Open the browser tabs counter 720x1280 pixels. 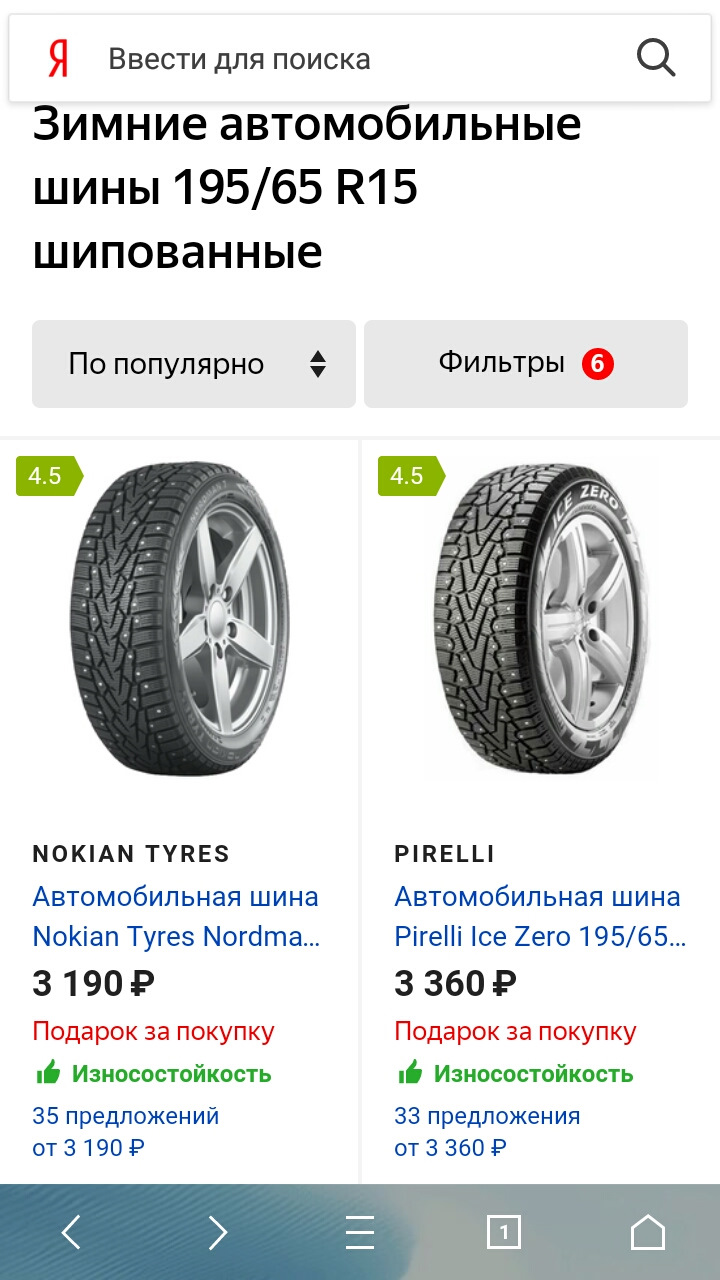pos(504,1232)
